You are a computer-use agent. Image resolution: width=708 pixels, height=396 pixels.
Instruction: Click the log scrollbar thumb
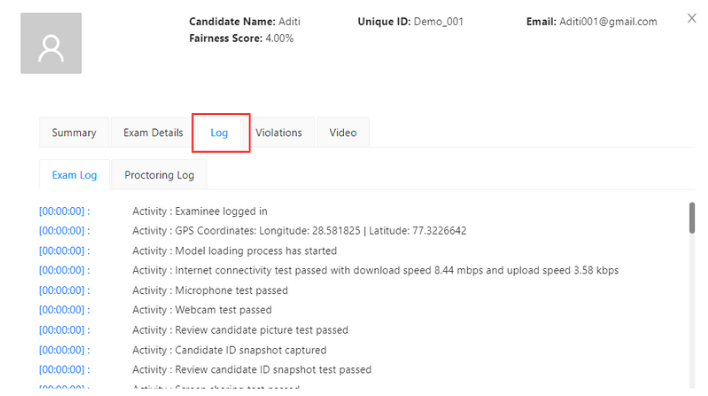tap(692, 218)
